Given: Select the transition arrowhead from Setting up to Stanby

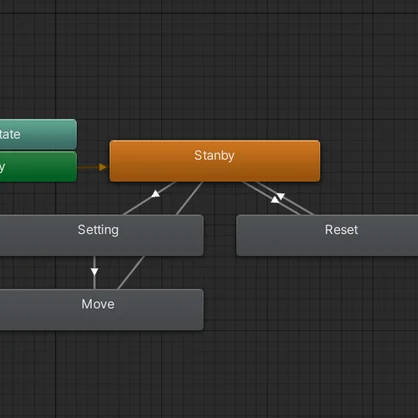Looking at the screenshot, I should click(x=156, y=193).
